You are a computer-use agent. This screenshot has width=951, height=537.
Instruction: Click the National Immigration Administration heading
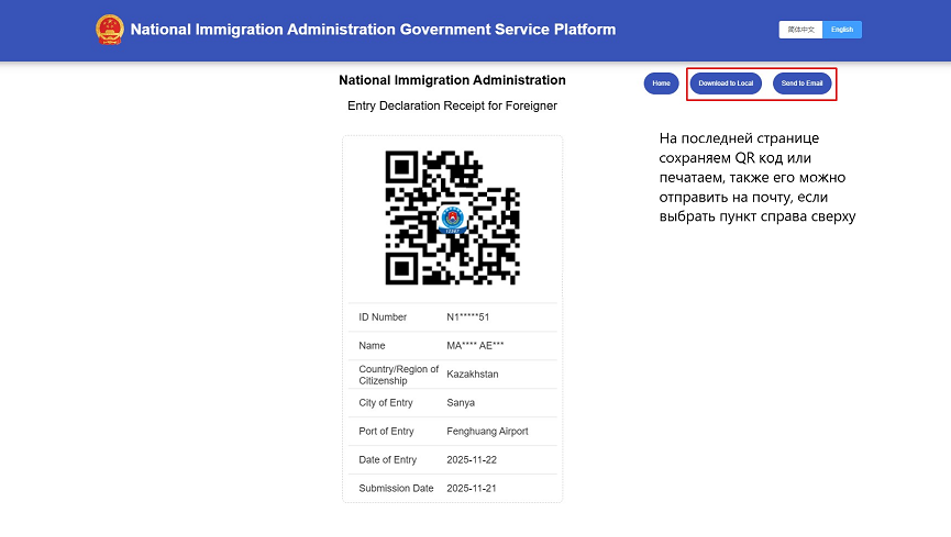[x=452, y=80]
